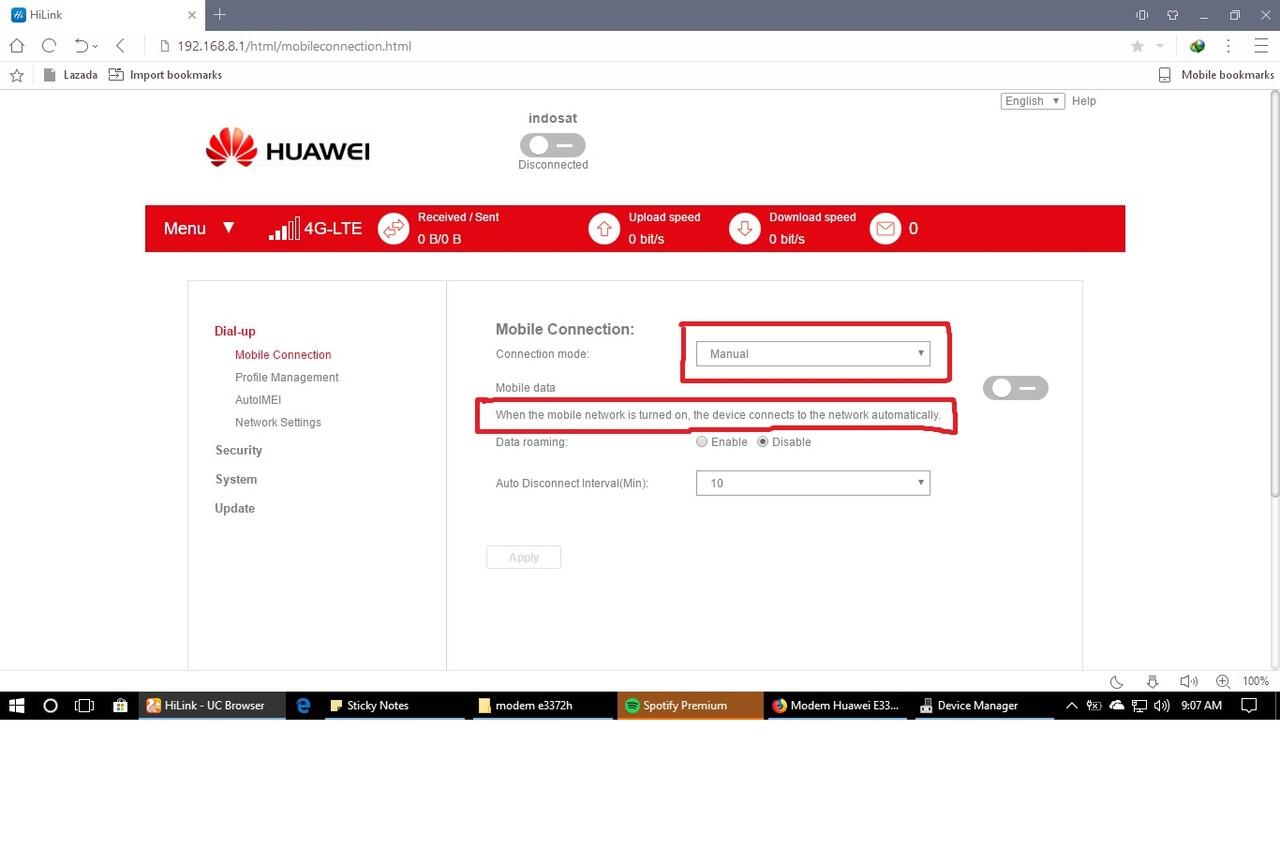Click the 4G-LTE signal strength icon
The height and width of the screenshot is (864, 1280).
[284, 230]
